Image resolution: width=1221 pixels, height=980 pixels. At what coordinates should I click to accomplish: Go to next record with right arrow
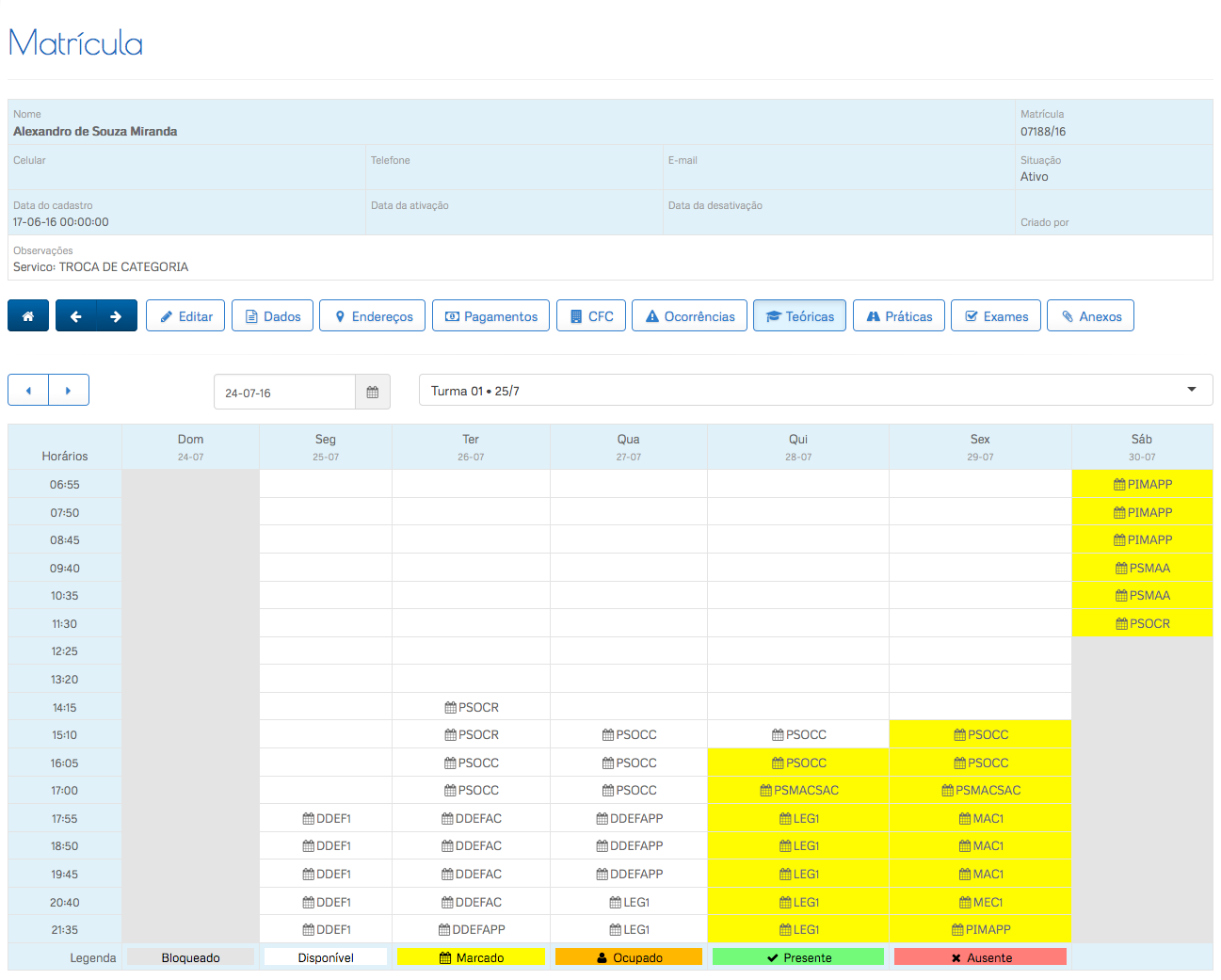[x=116, y=316]
